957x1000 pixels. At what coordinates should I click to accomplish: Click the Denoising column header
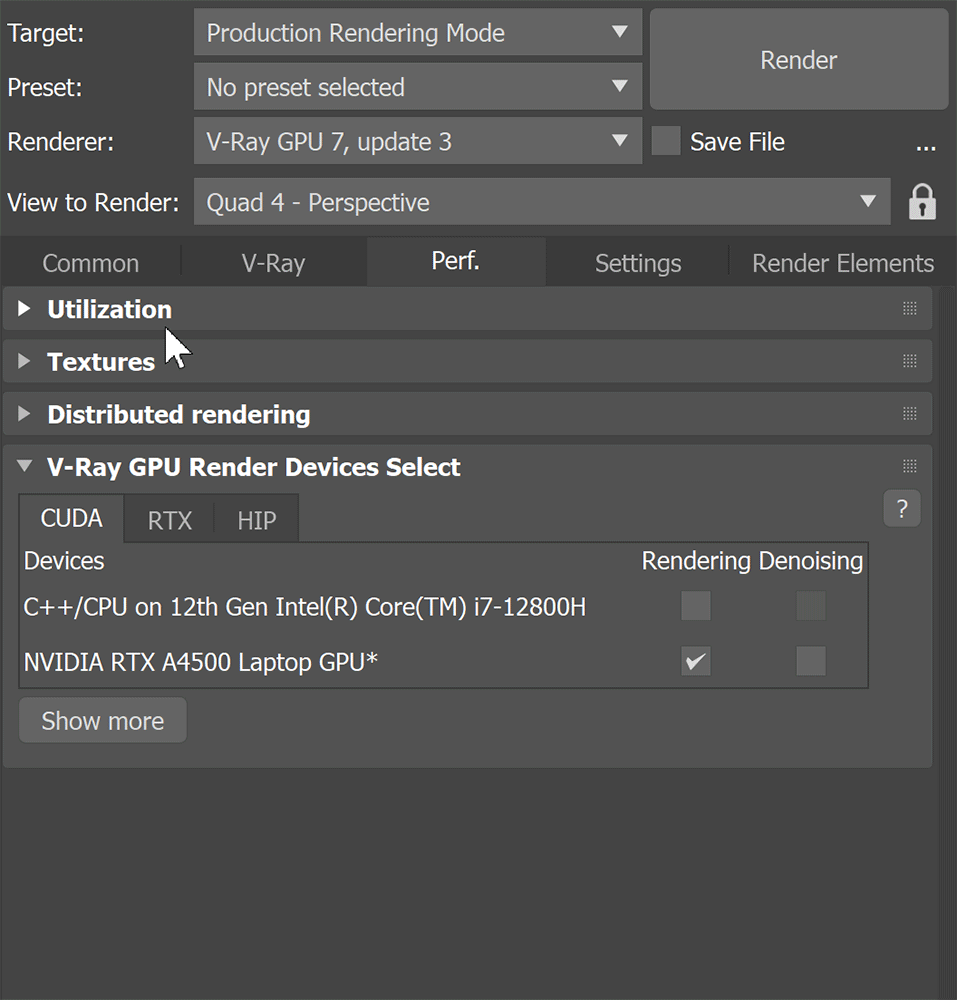pos(811,561)
